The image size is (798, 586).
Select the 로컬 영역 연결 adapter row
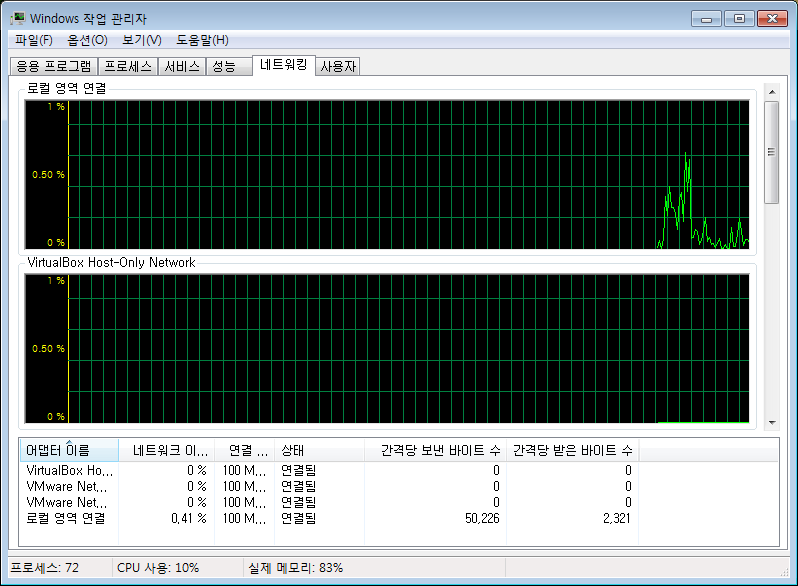tap(398, 518)
